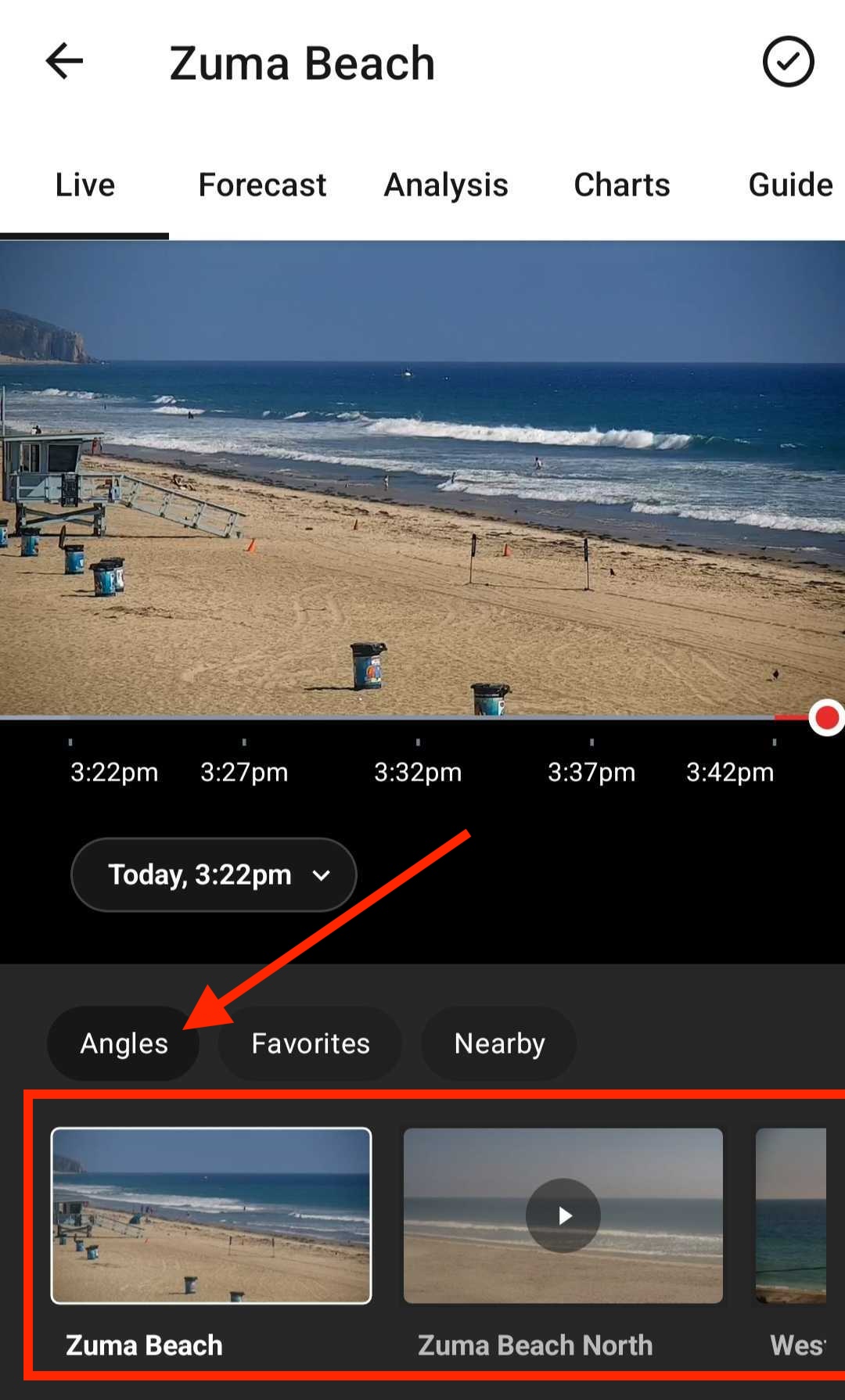
Task: Jump to the 3:32pm timeline marker
Action: click(418, 772)
